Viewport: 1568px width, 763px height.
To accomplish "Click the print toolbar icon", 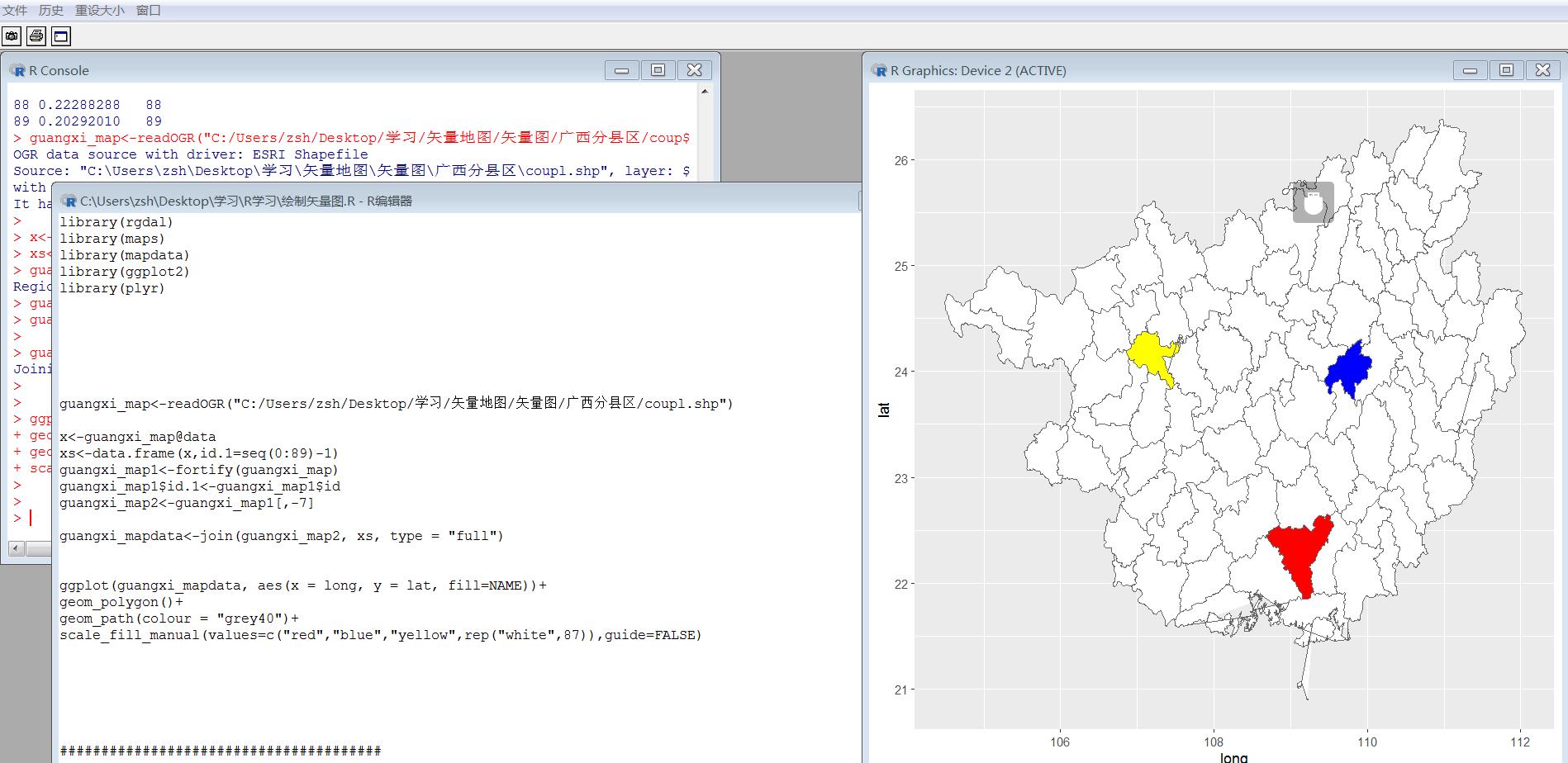I will coord(36,36).
